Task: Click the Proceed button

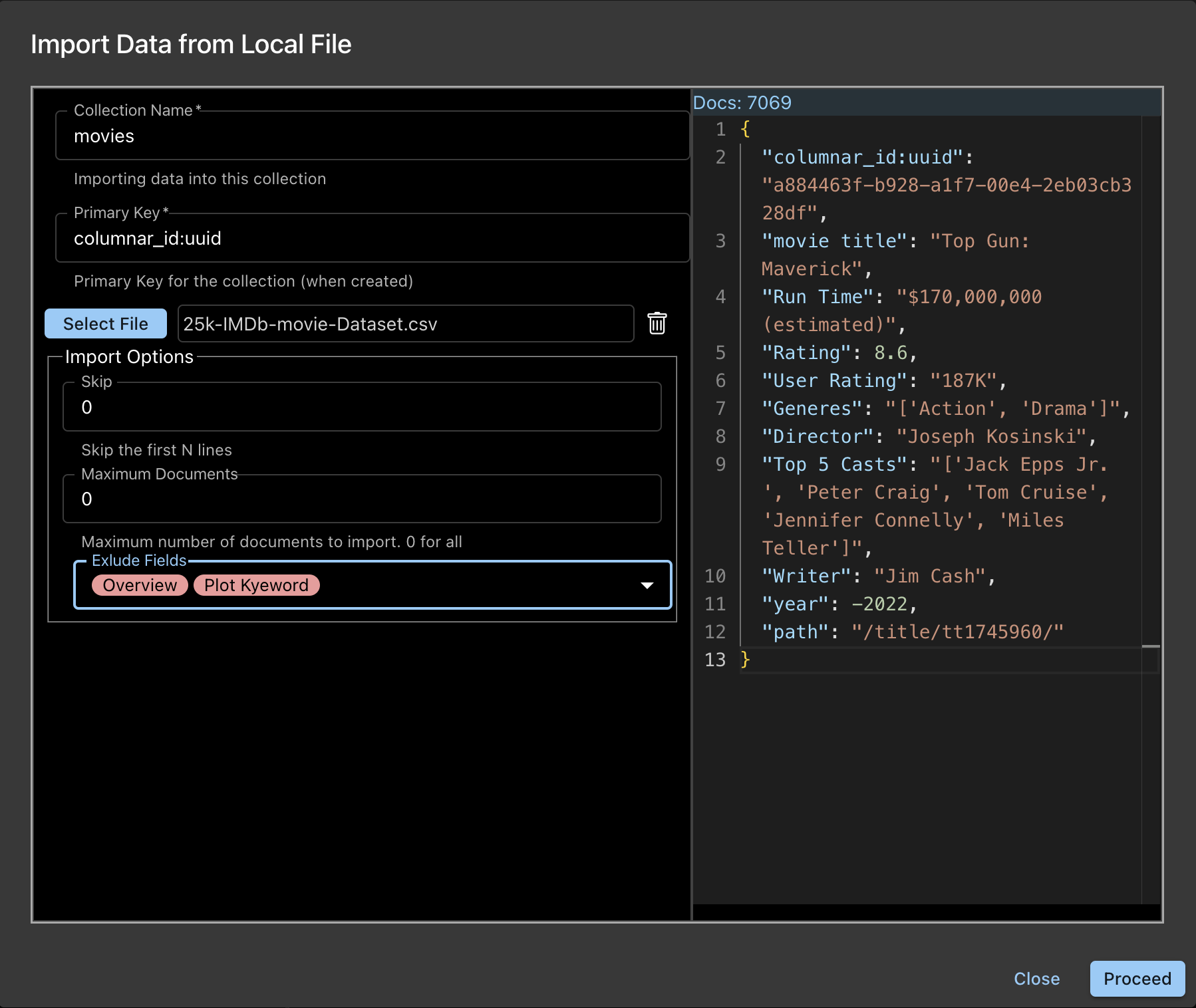Action: (1137, 979)
